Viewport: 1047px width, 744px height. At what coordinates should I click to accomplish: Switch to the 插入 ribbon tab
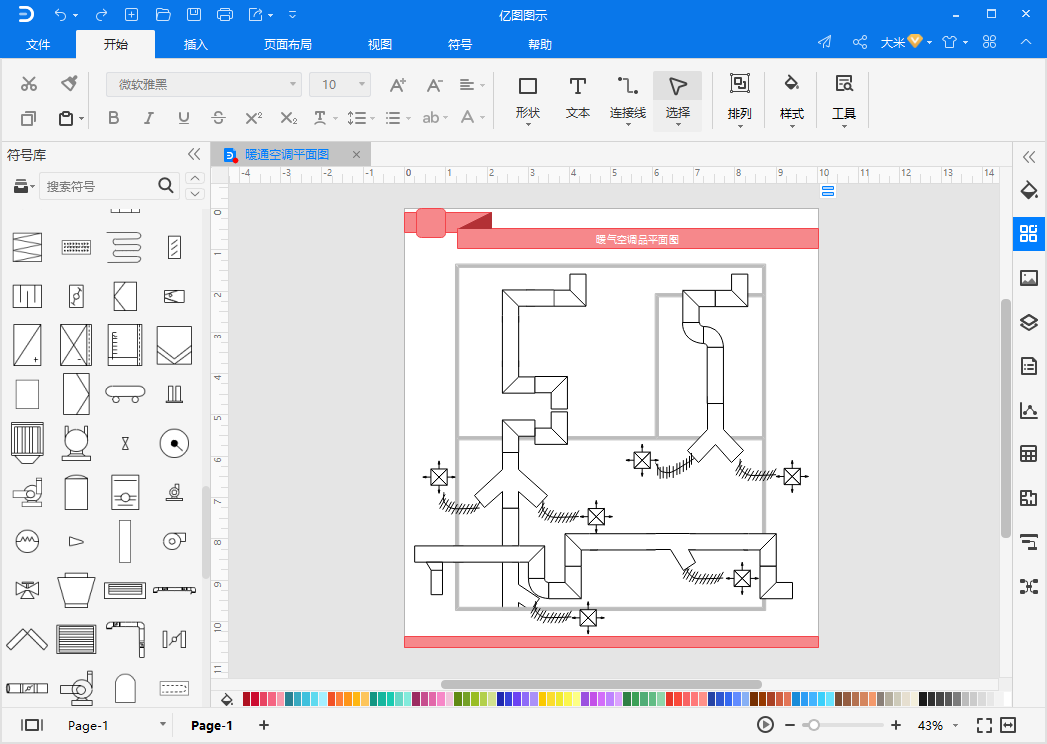[x=196, y=44]
